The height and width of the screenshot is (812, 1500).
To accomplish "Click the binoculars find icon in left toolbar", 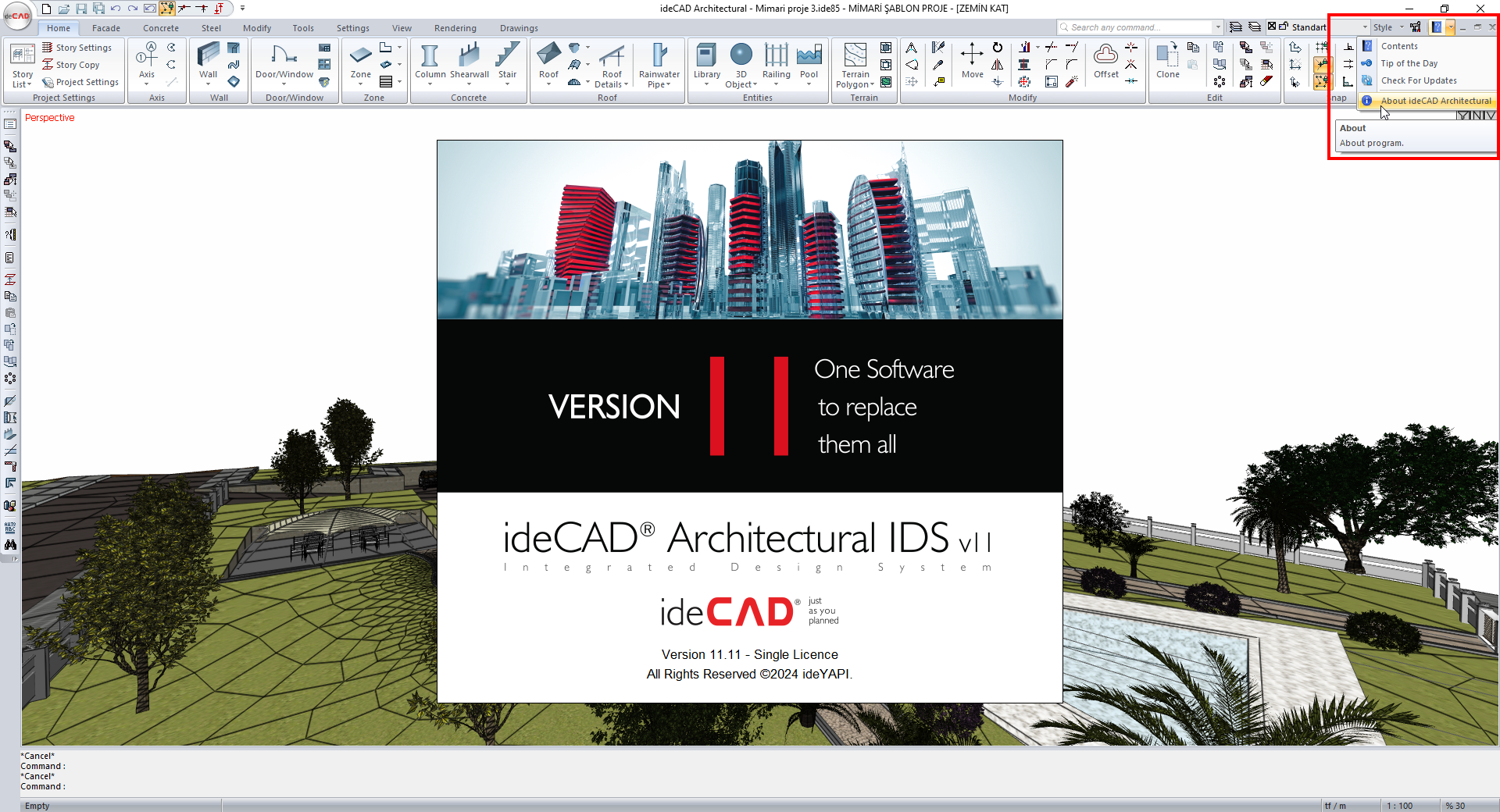I will 10,545.
